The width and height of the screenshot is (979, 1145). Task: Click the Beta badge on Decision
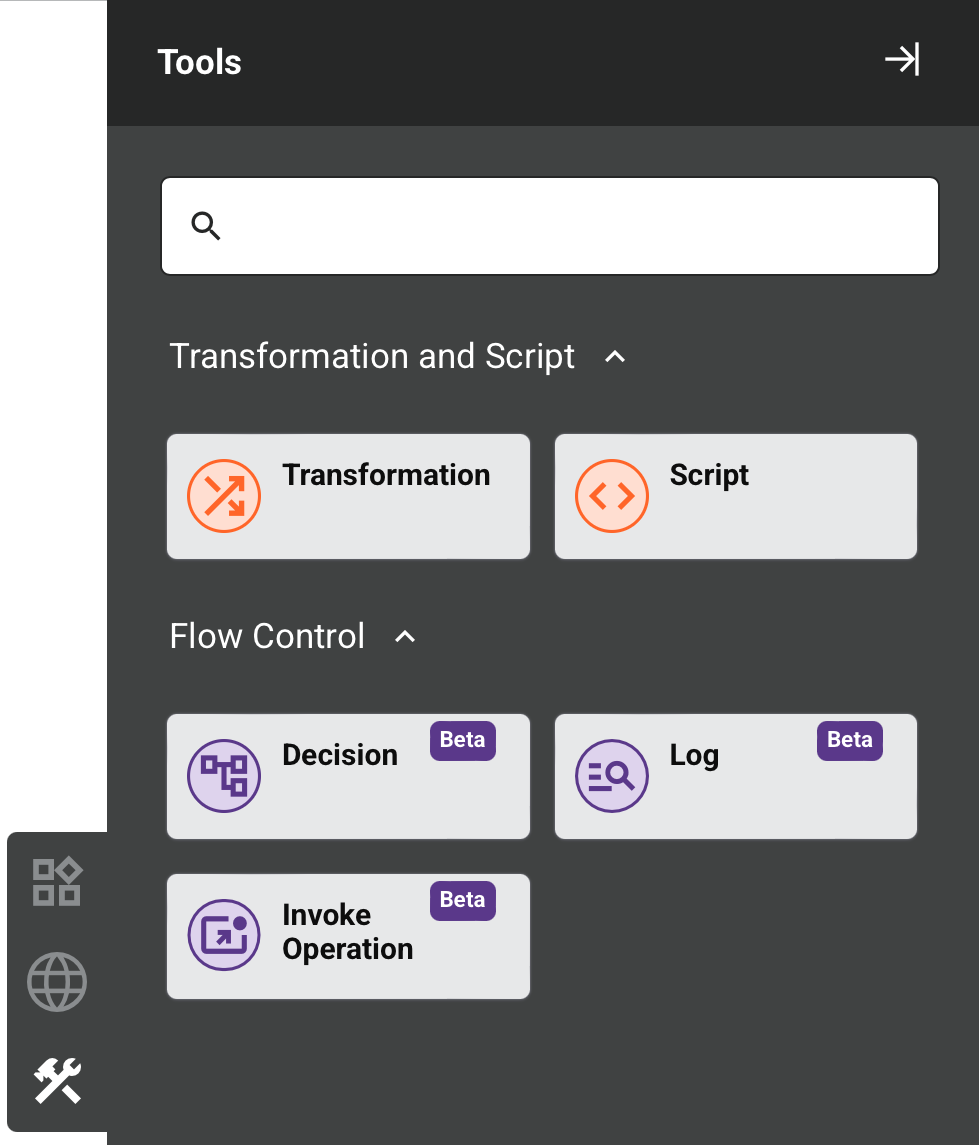[462, 740]
